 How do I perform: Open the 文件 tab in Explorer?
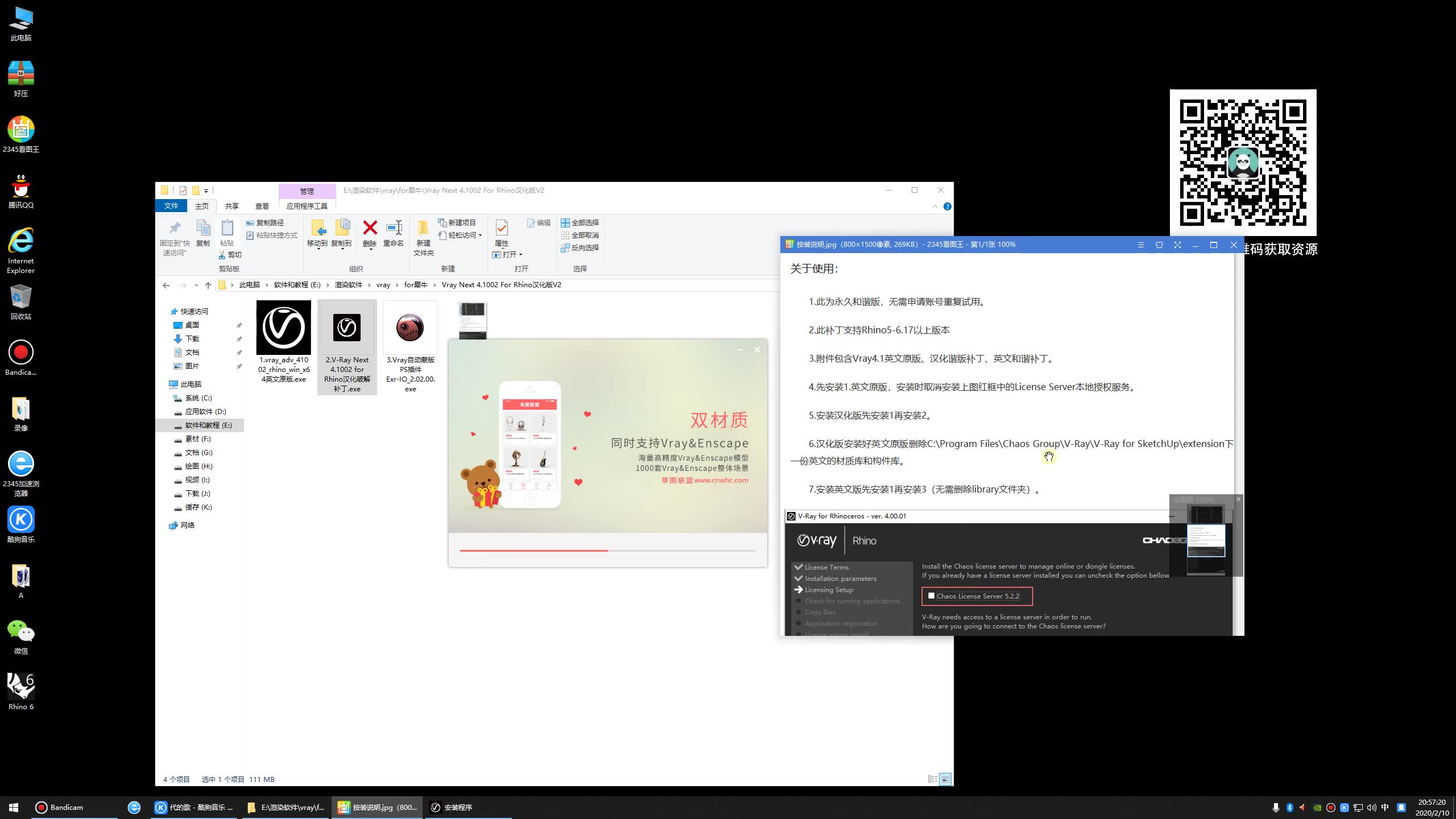(171, 206)
